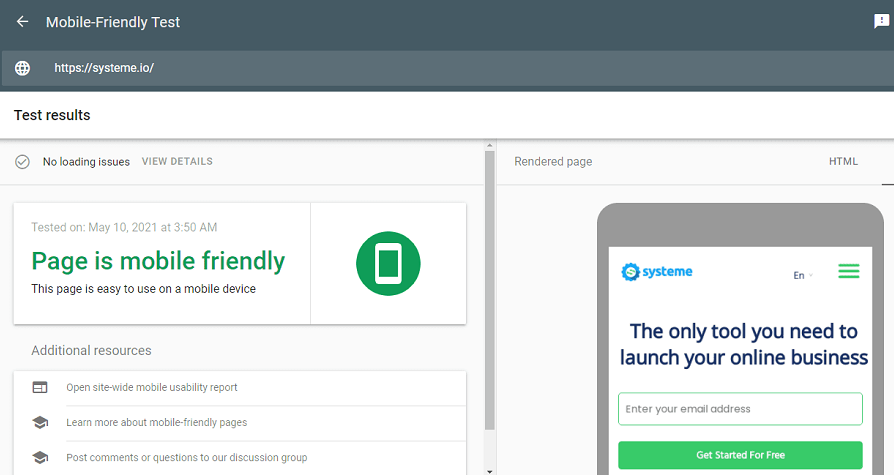Click the scrollbar down arrow
Screen dimensions: 894x475
click(x=489, y=469)
